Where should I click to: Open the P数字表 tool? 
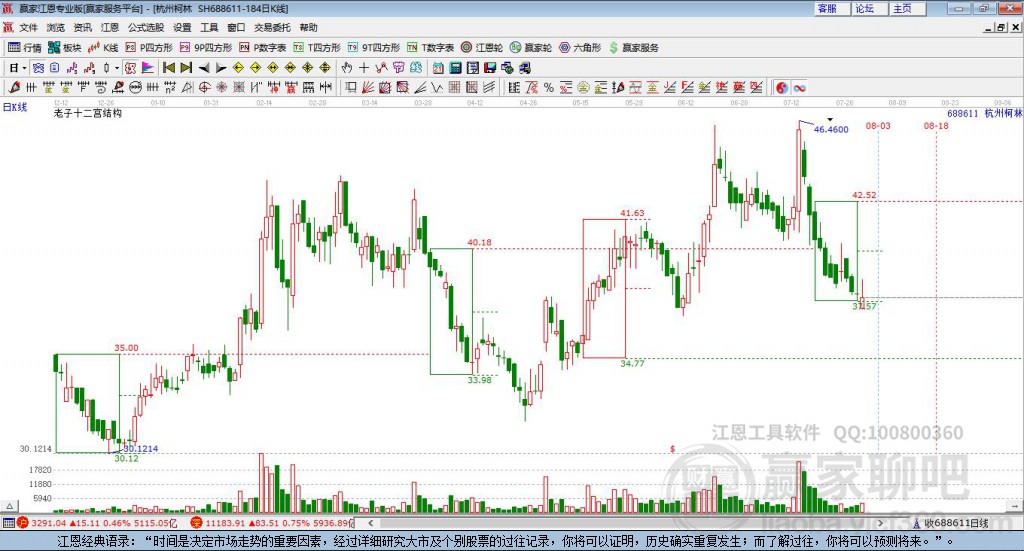[x=263, y=48]
